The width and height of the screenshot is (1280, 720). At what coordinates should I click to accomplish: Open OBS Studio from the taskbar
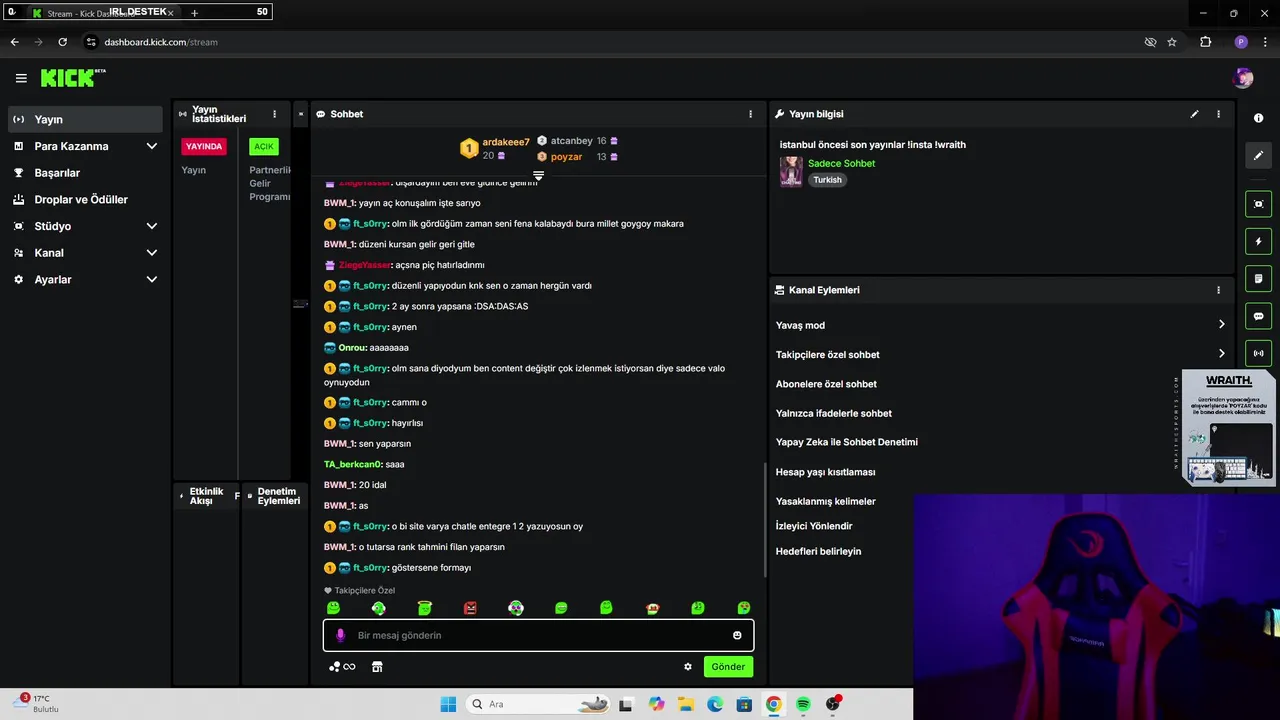pos(833,704)
